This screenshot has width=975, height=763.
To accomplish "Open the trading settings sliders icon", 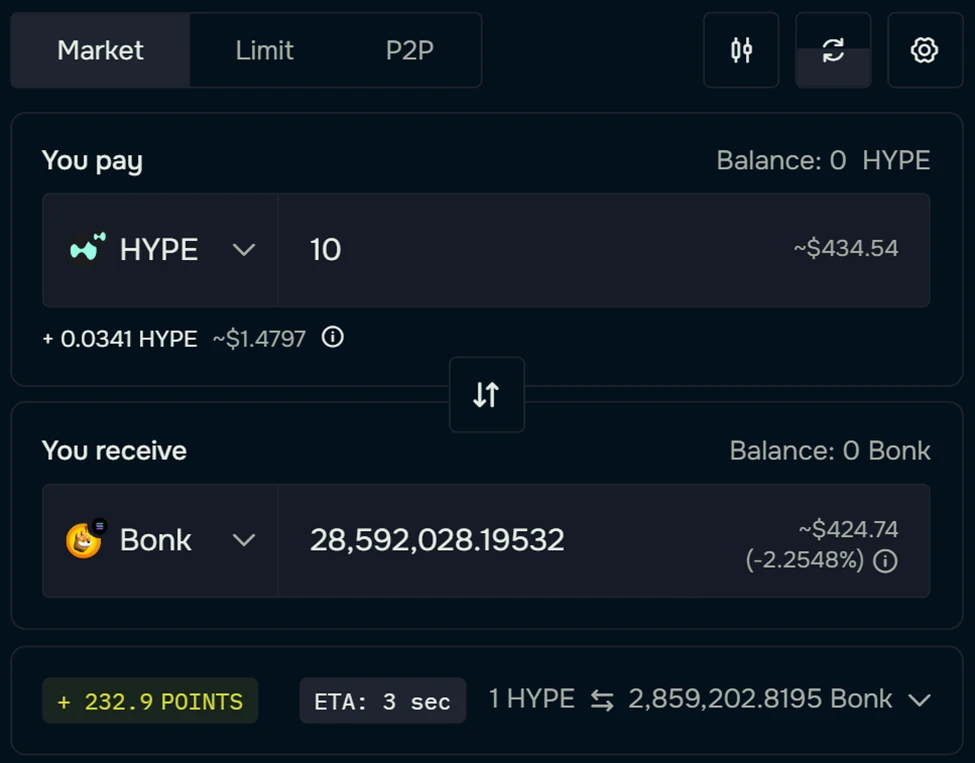I will pos(741,50).
